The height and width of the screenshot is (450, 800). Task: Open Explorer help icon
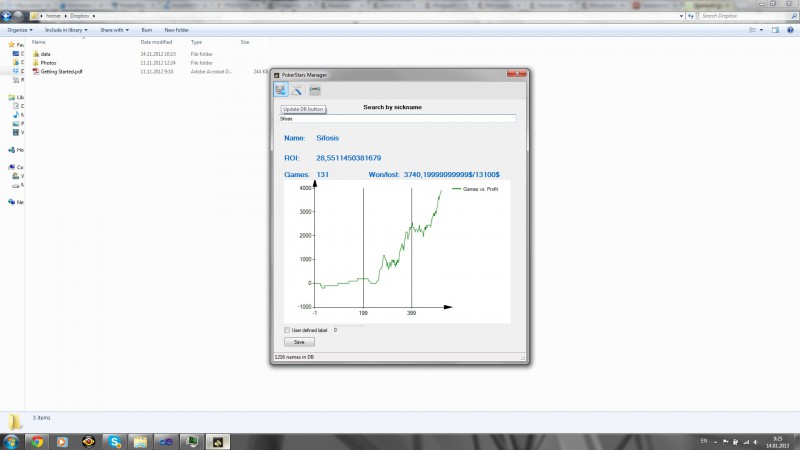[x=790, y=30]
